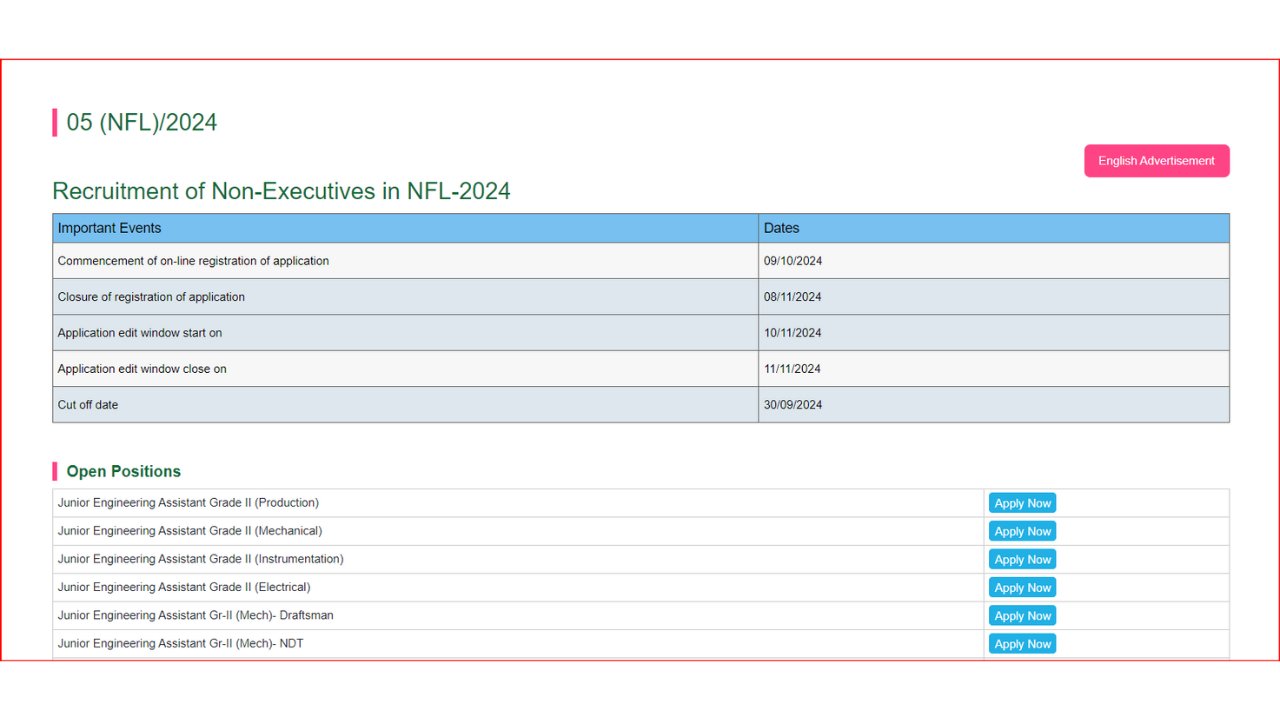
Task: Apply Now for Grade II (Production)
Action: click(x=1022, y=503)
